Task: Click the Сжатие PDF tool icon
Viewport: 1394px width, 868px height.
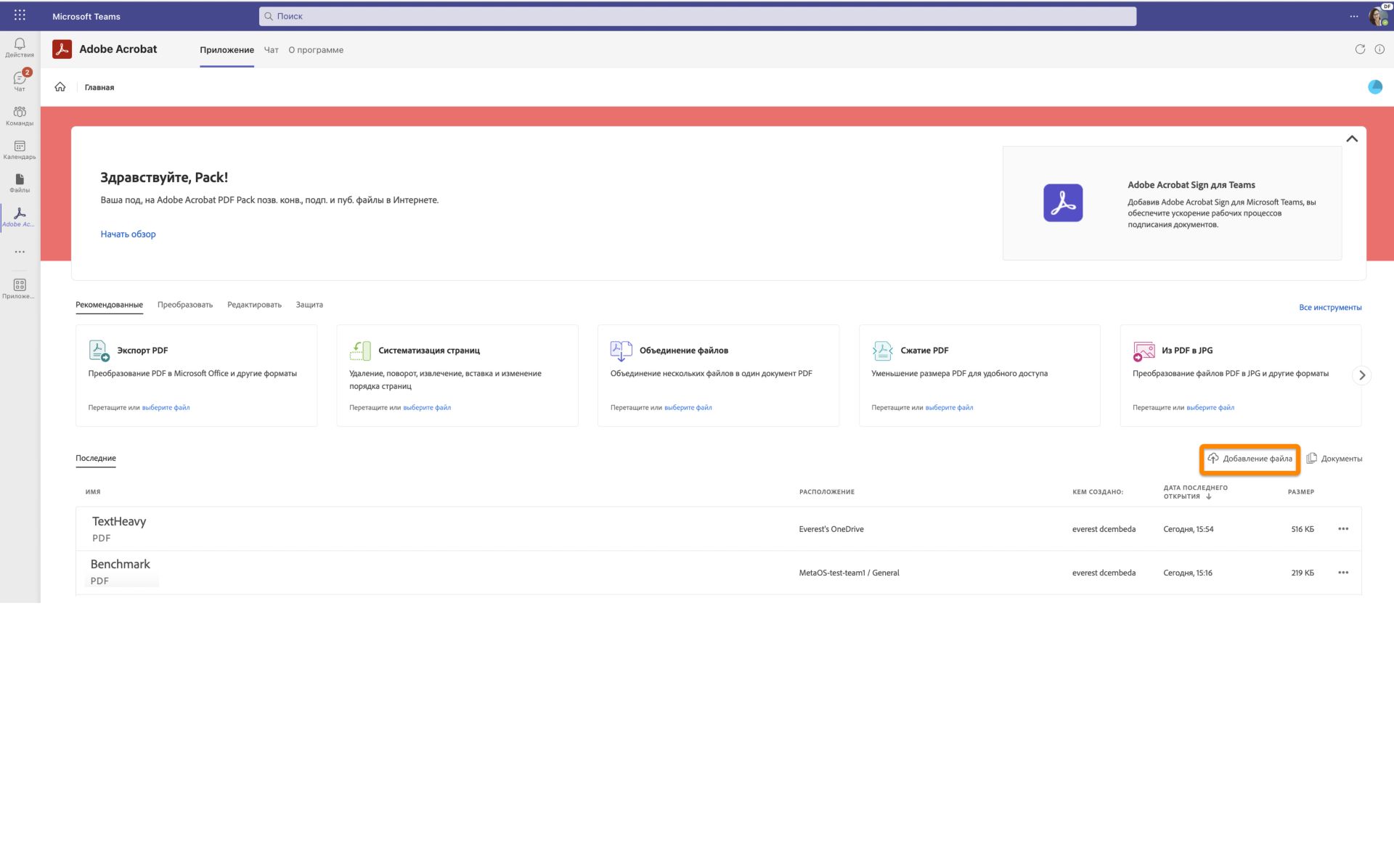Action: [882, 351]
